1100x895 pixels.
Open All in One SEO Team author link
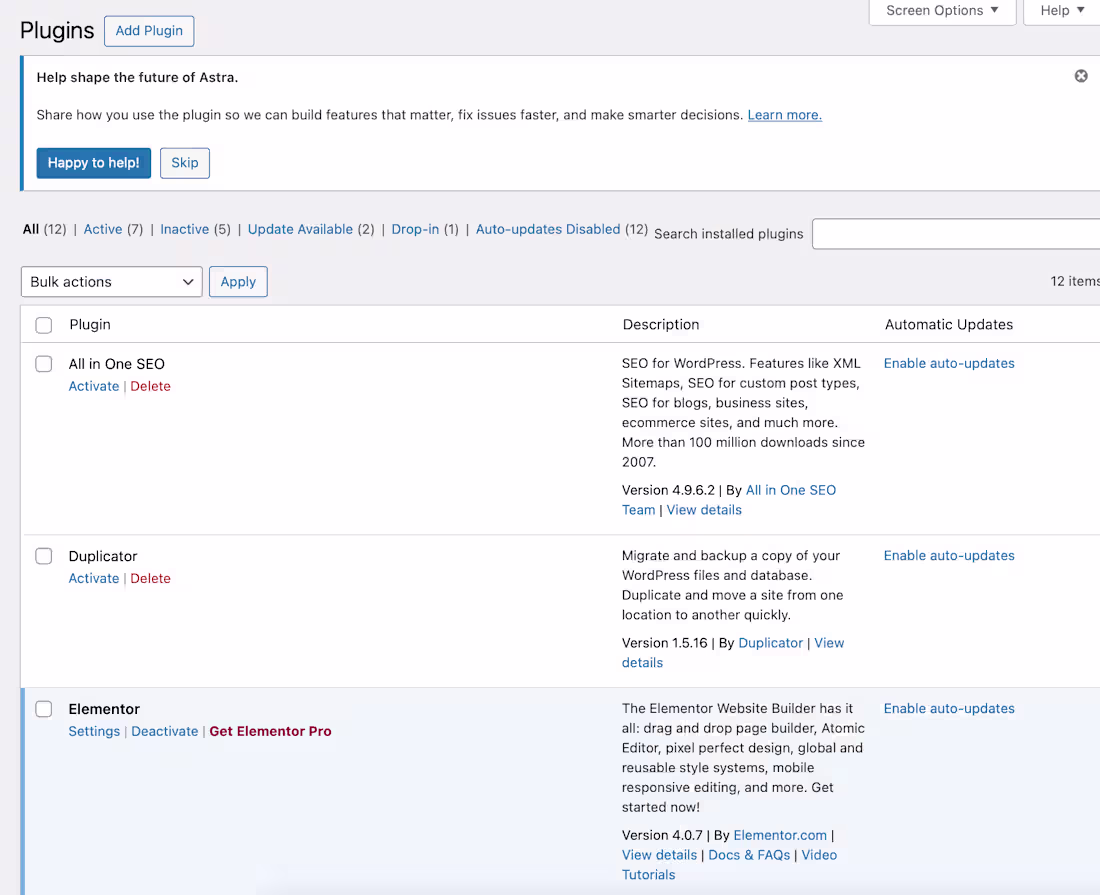pos(791,490)
